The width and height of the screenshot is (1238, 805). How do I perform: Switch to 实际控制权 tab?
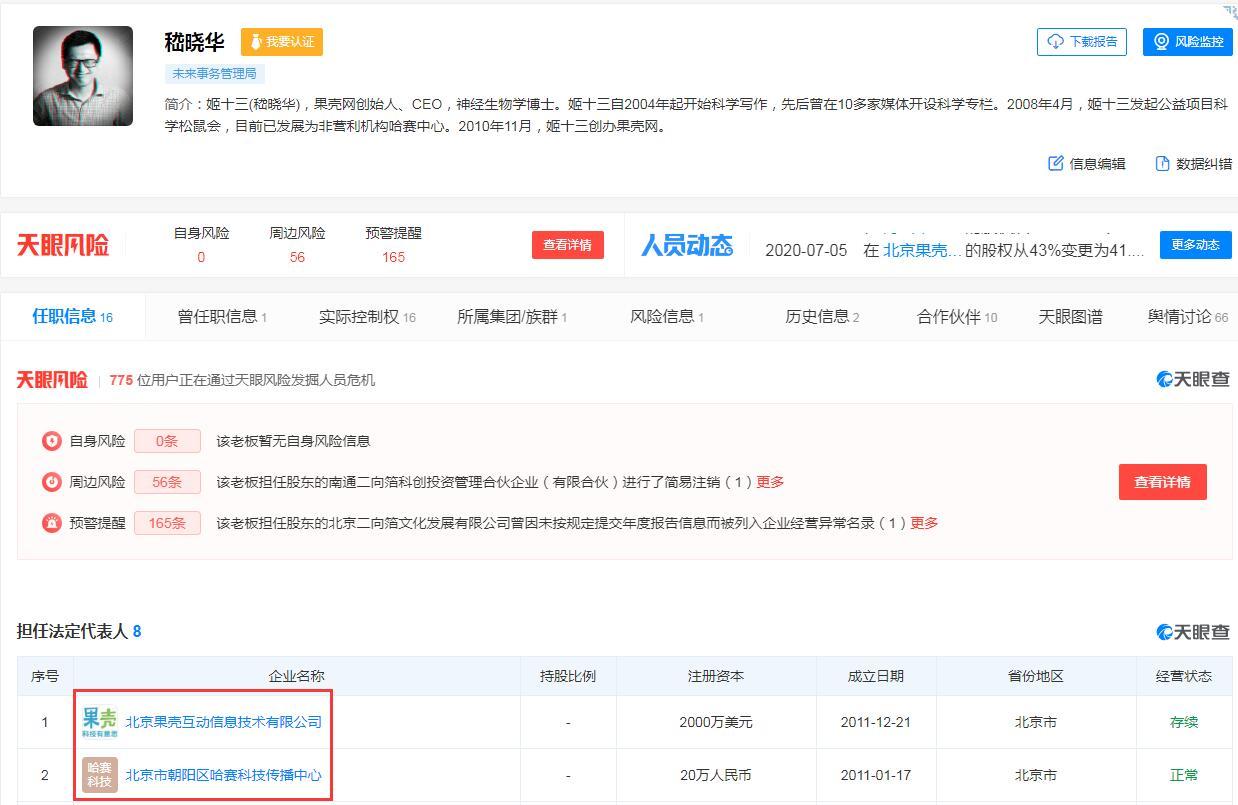(x=367, y=317)
